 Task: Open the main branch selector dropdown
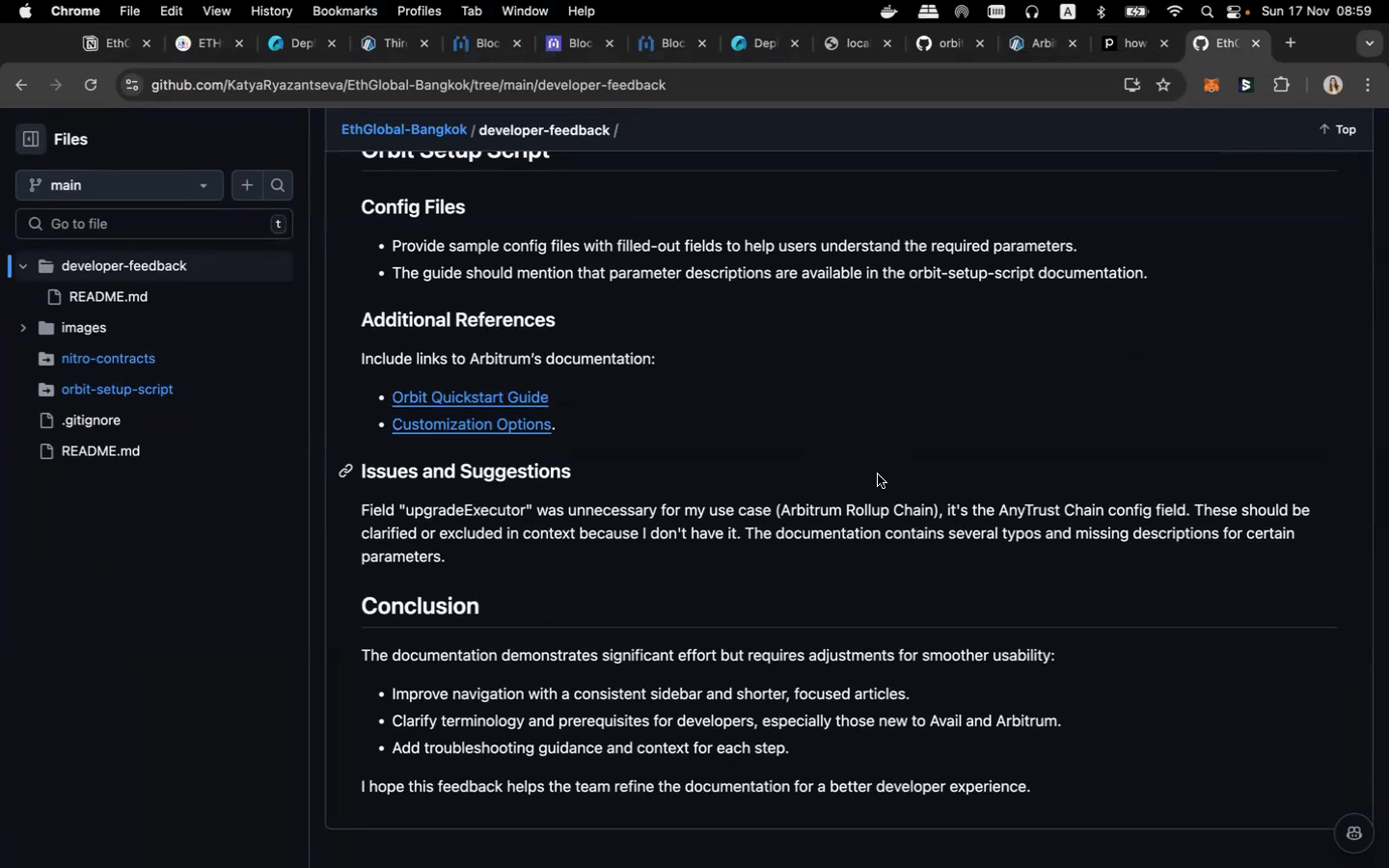coord(120,185)
